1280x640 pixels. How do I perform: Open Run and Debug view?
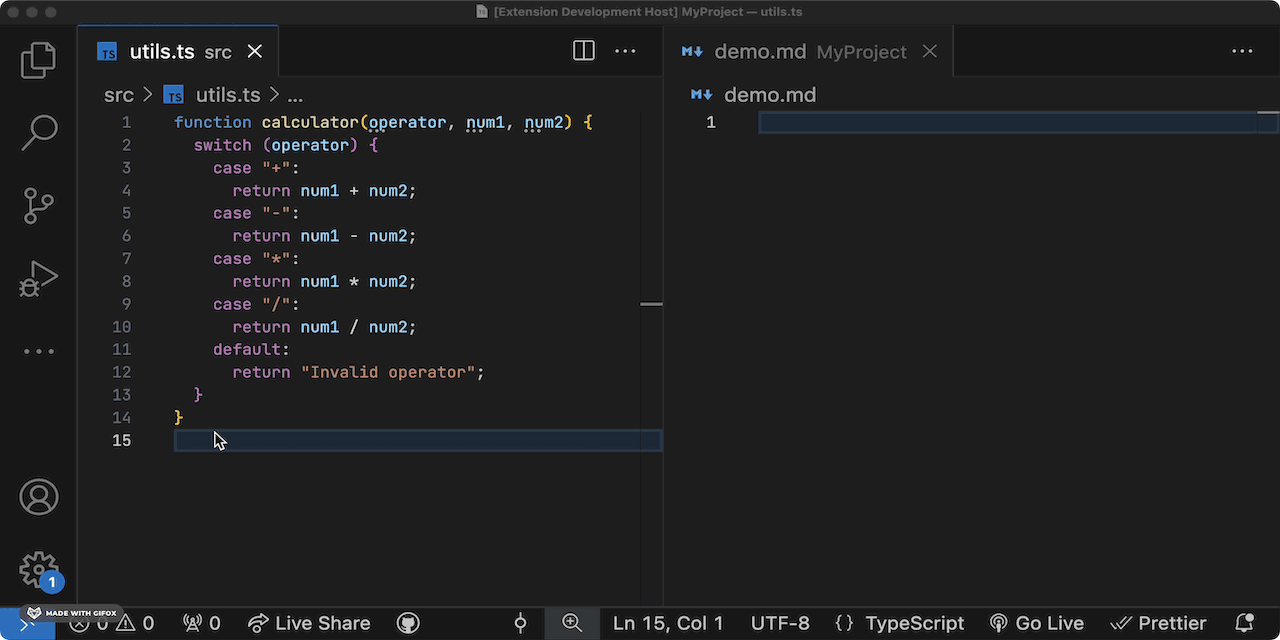pos(38,278)
